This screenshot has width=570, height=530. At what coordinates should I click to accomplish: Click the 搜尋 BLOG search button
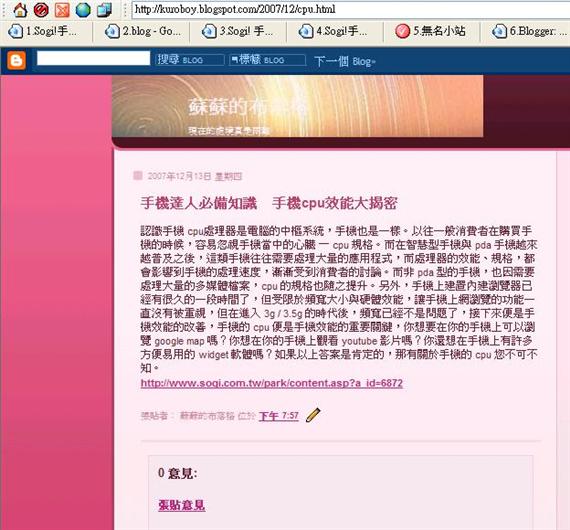click(190, 60)
